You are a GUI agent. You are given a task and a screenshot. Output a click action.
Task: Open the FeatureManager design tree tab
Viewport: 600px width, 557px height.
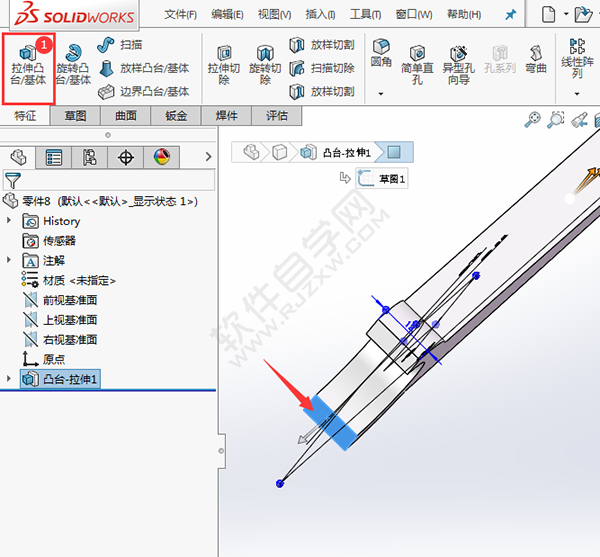[x=18, y=157]
